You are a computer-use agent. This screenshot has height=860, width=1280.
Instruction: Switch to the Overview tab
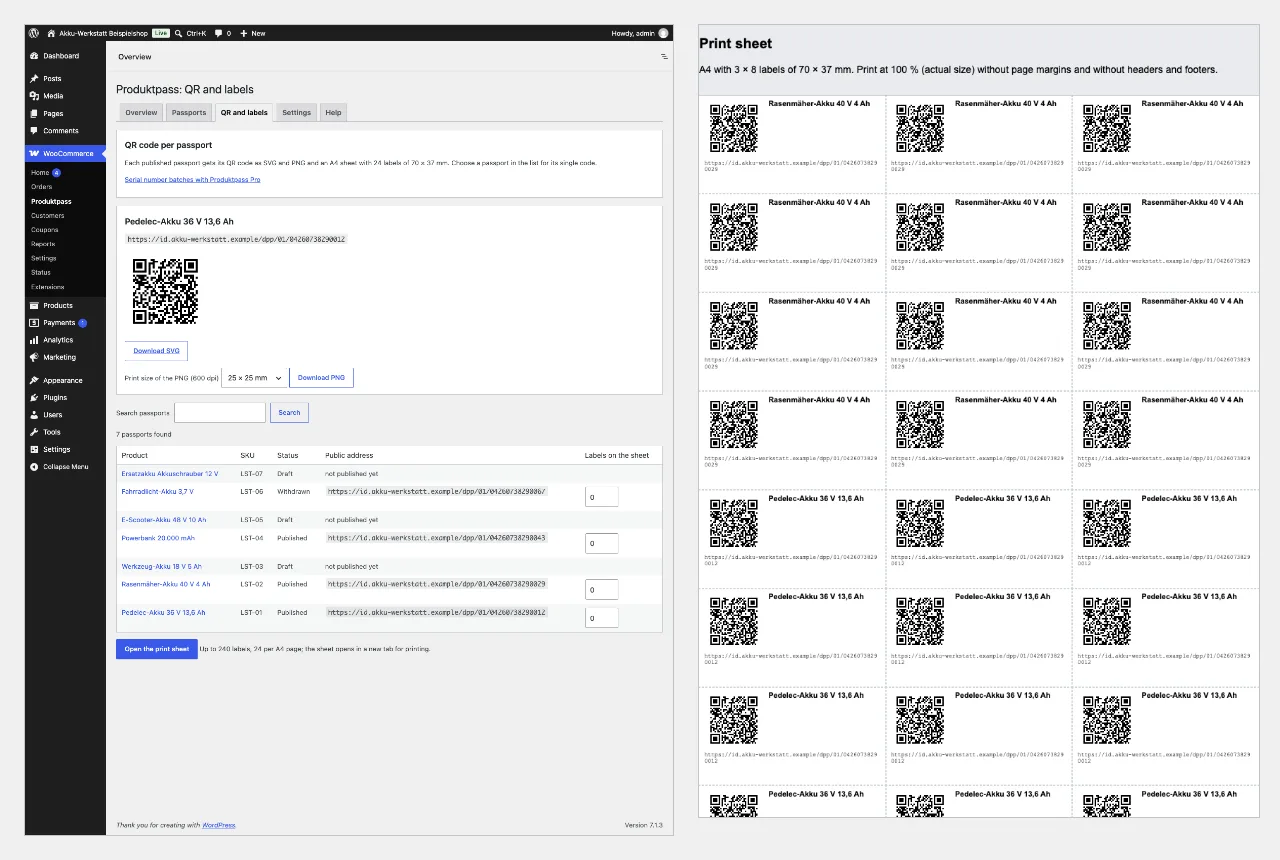pyautogui.click(x=141, y=112)
